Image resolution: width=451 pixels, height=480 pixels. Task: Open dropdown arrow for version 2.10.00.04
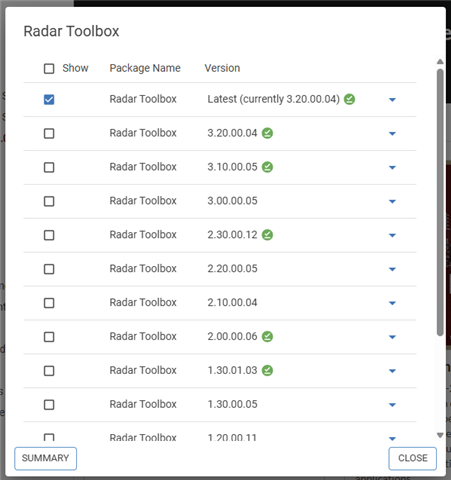coord(392,303)
